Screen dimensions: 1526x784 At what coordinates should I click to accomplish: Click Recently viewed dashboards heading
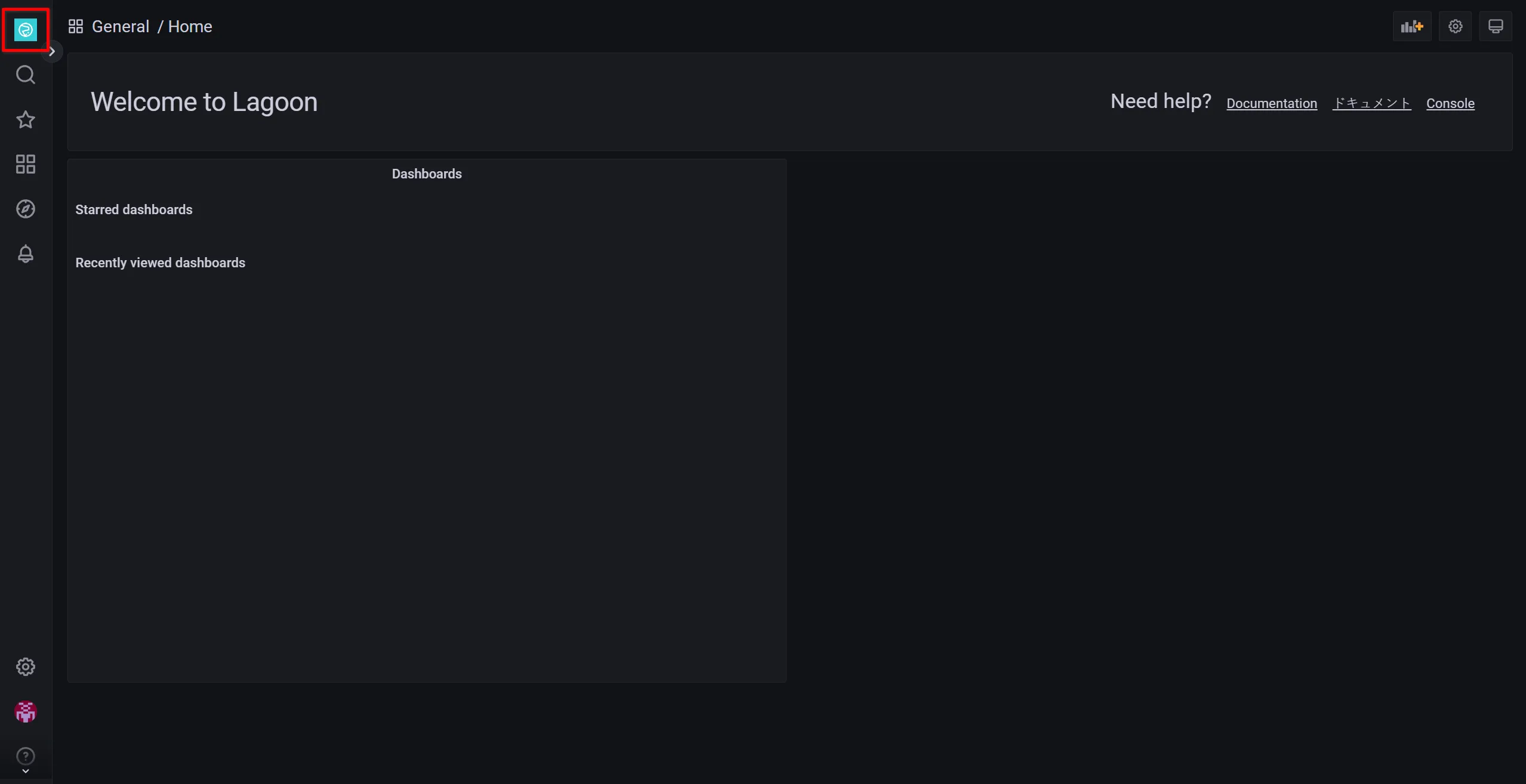tap(160, 263)
